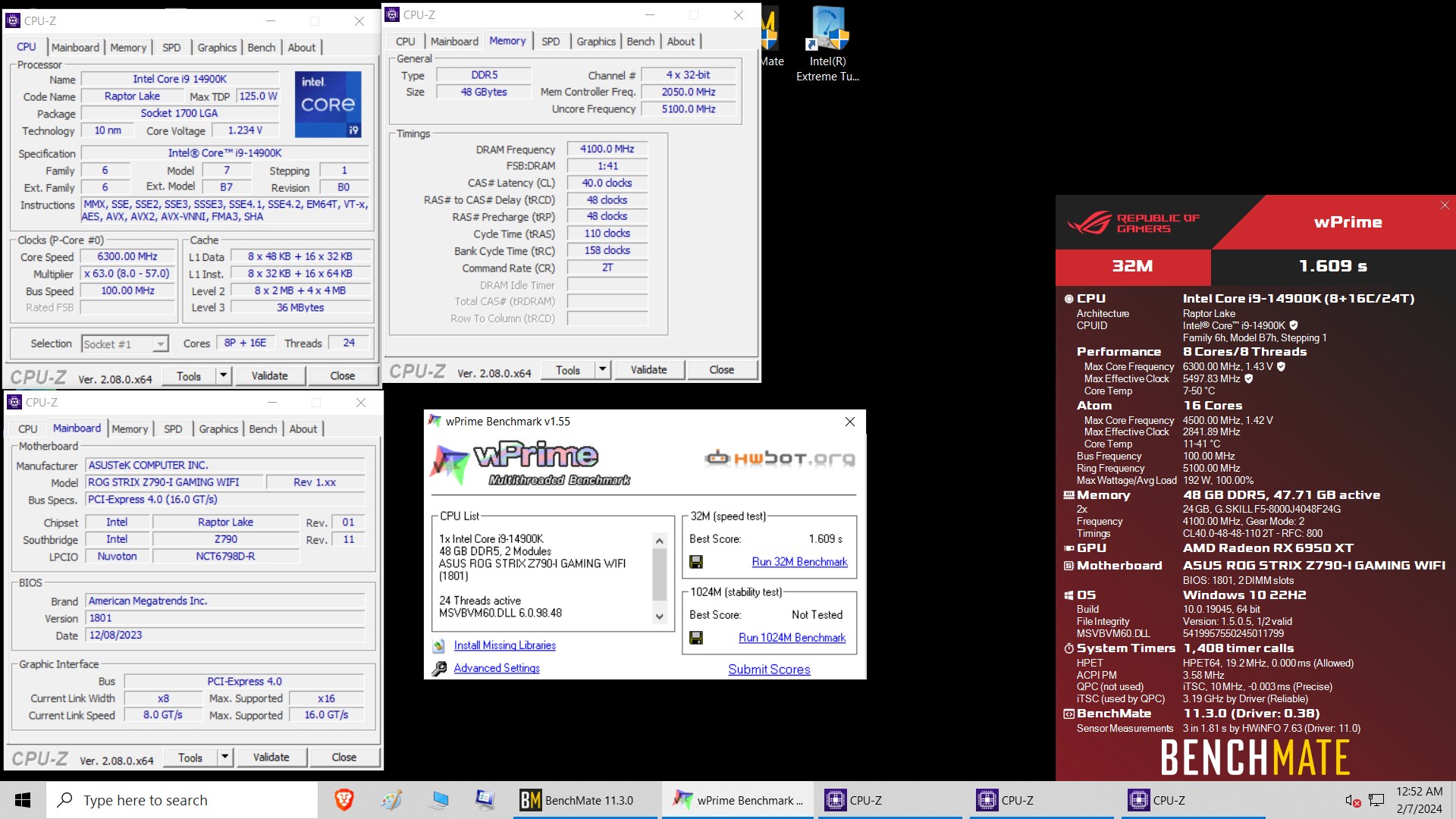Open Graphics tab in the CPU-Z Memory window
Viewport: 1456px width, 819px height.
[596, 41]
